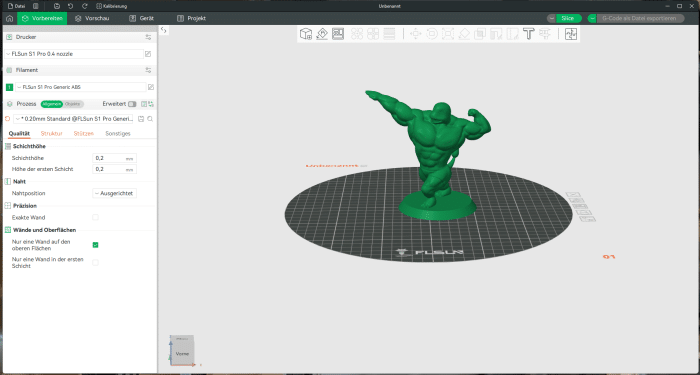Screen dimensions: 700x375
Task: Open the Nahtposition Ausgerichtet dropdown
Action: tap(114, 193)
